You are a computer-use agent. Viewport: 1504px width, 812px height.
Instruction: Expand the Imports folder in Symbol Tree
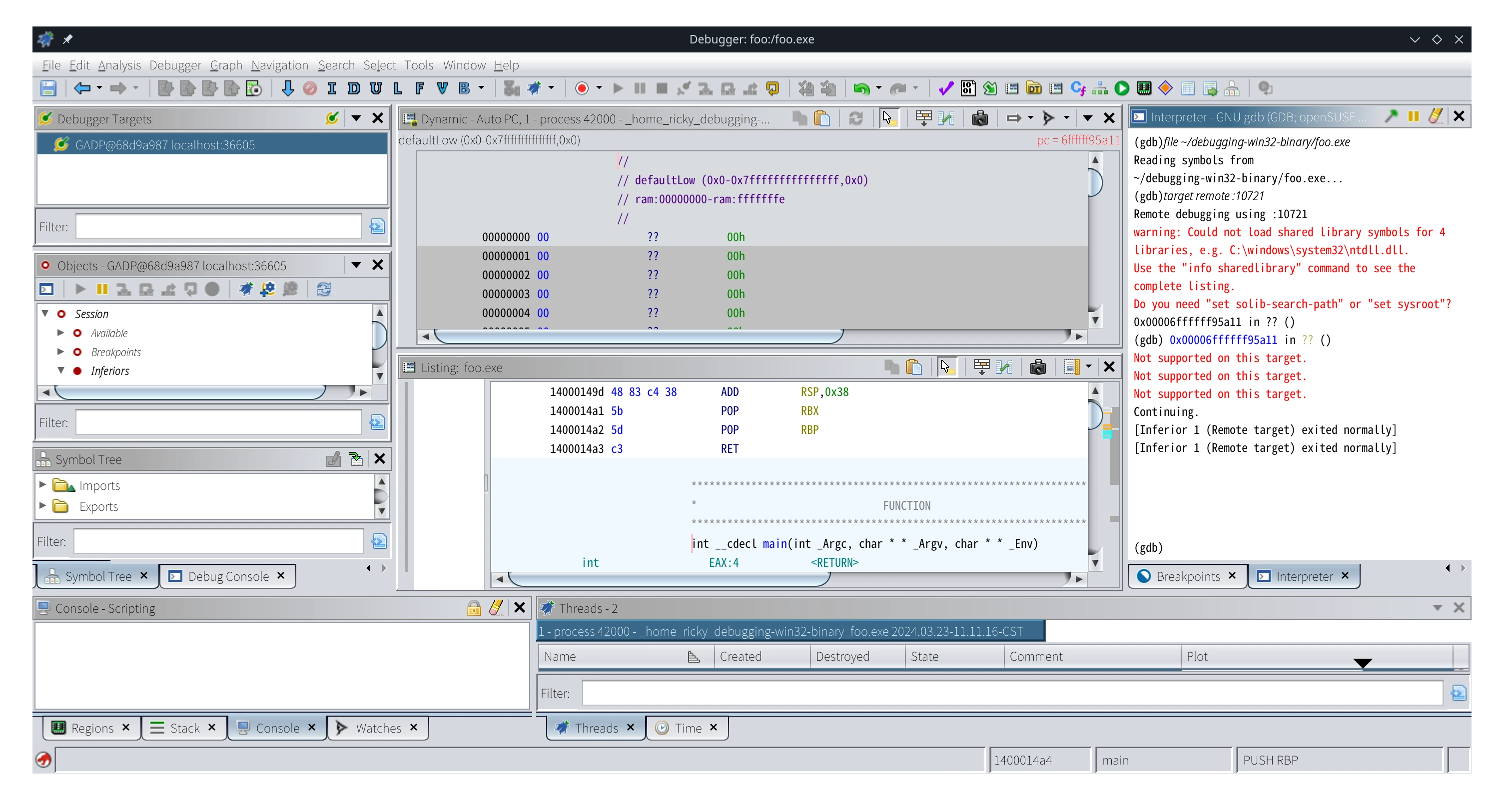pos(42,485)
